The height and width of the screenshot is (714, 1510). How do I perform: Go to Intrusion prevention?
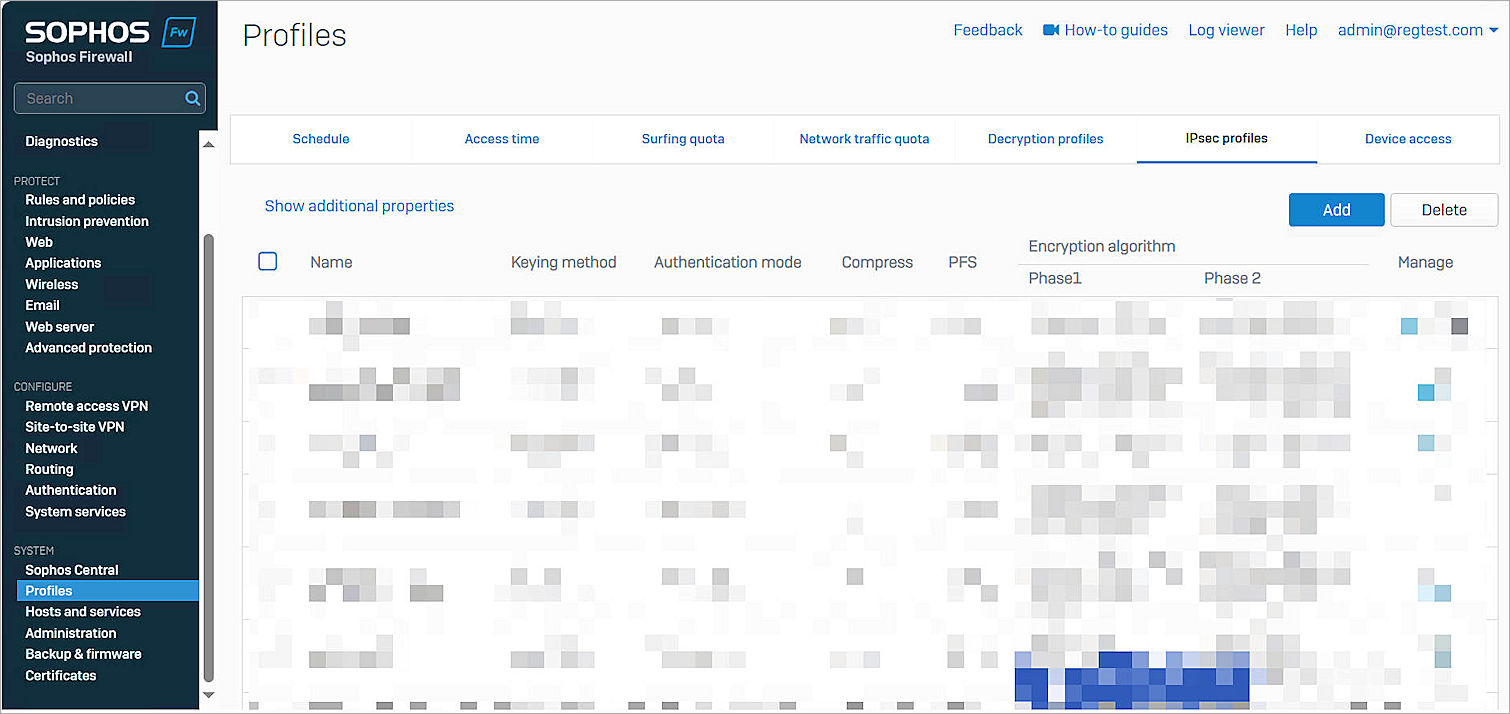pyautogui.click(x=87, y=221)
